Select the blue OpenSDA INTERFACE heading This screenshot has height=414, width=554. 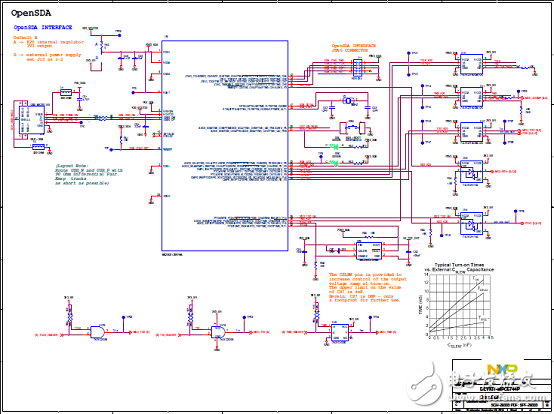coord(43,27)
